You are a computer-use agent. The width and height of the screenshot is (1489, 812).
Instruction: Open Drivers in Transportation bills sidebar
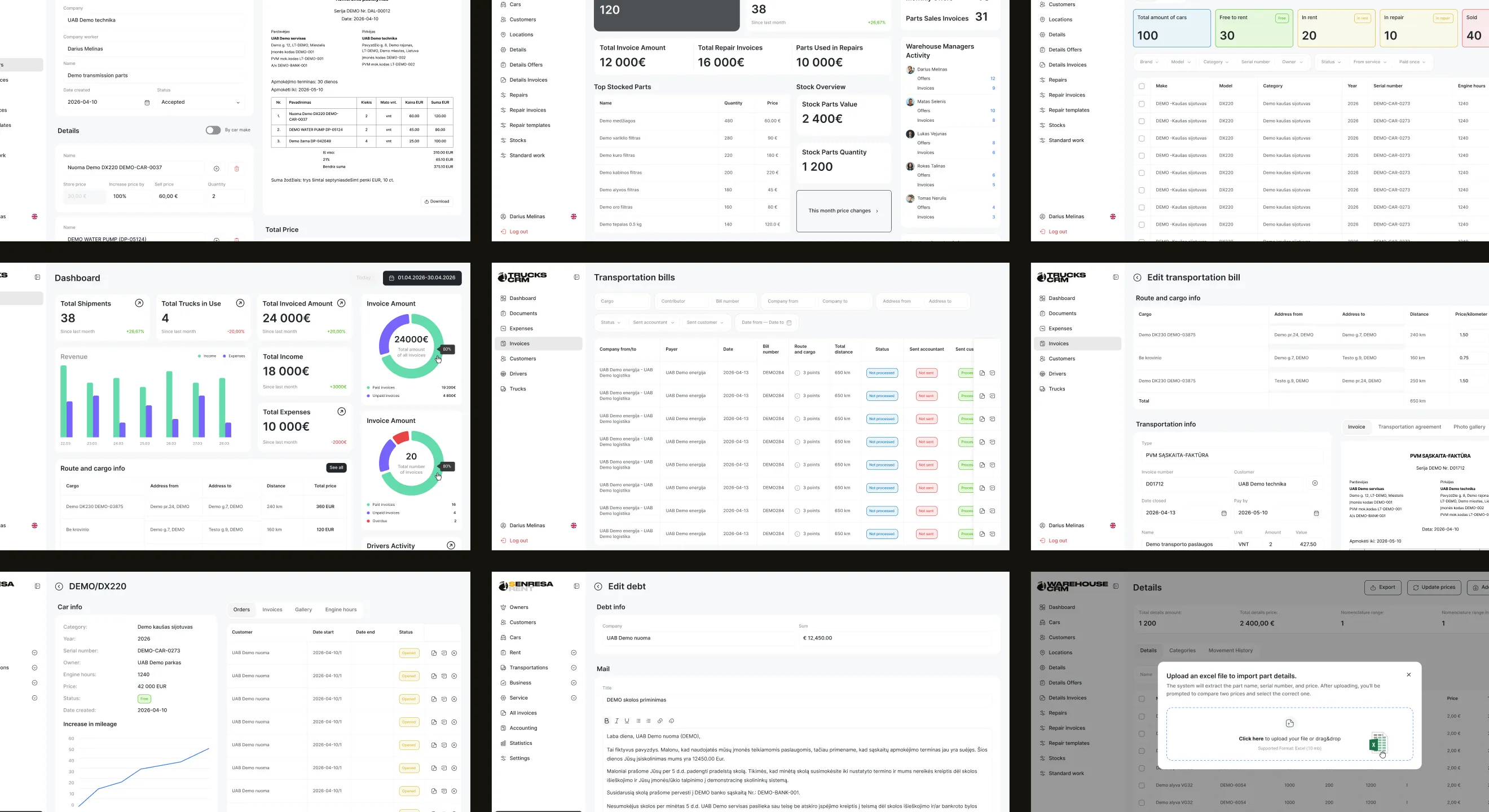[x=518, y=374]
